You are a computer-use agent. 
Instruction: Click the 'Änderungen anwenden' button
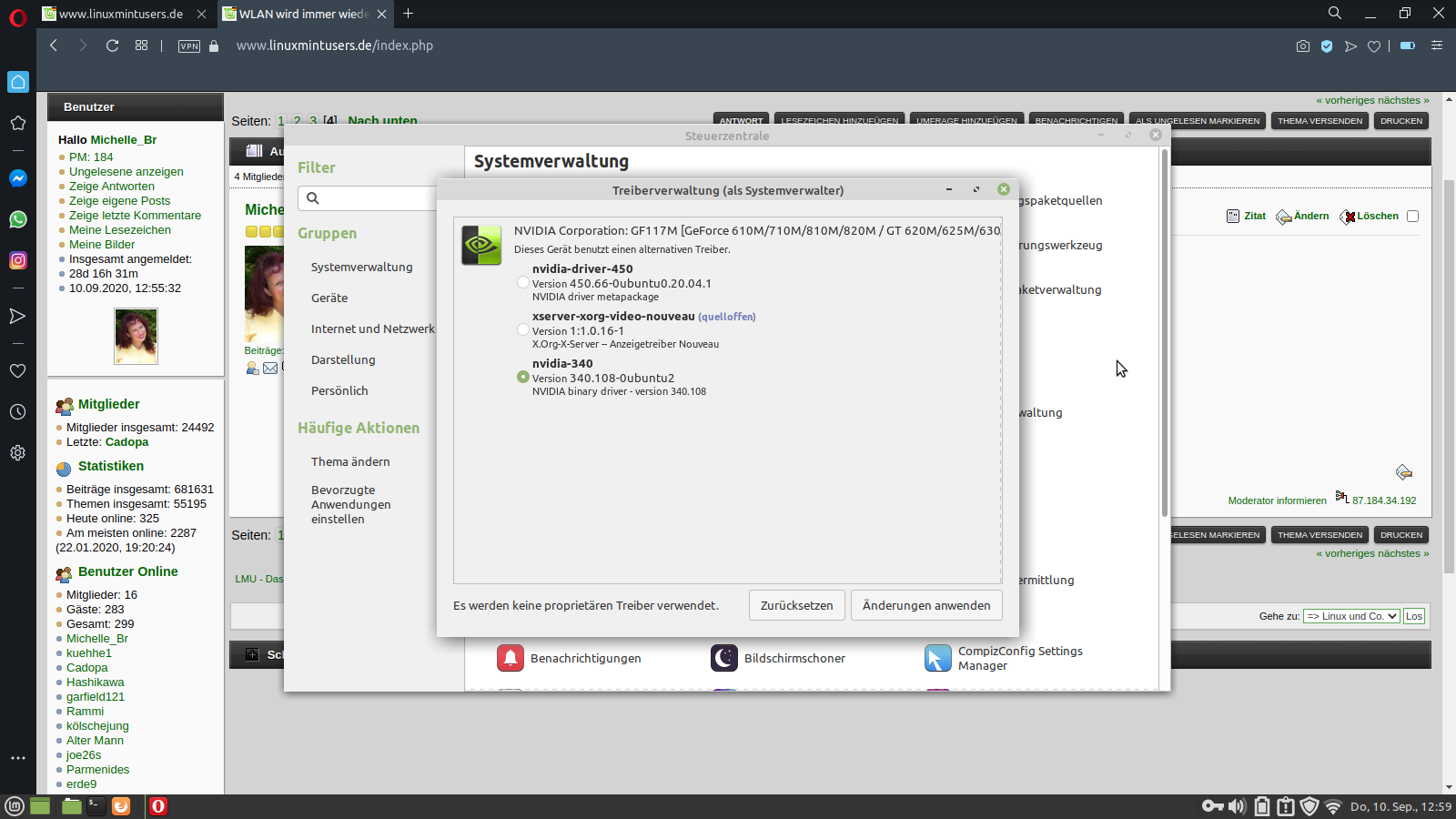point(926,605)
